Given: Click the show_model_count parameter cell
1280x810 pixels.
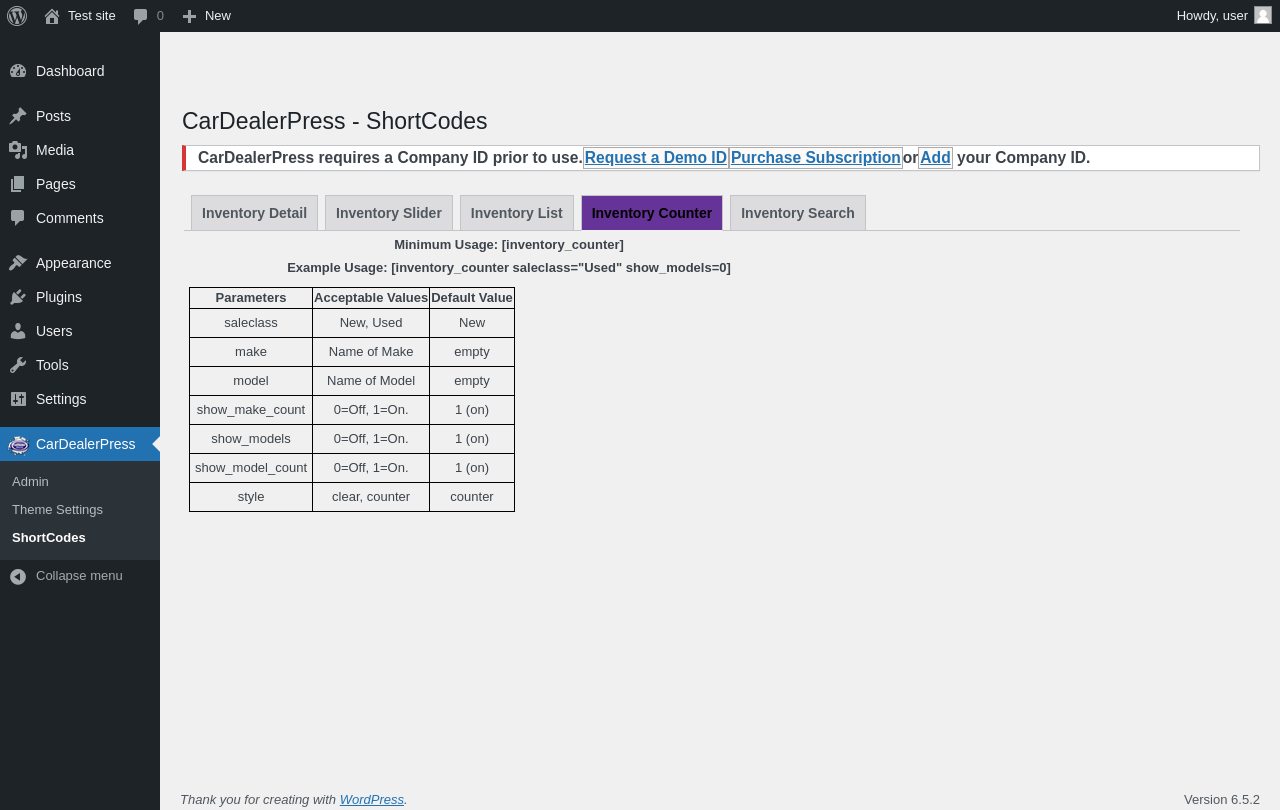Looking at the screenshot, I should click(251, 468).
